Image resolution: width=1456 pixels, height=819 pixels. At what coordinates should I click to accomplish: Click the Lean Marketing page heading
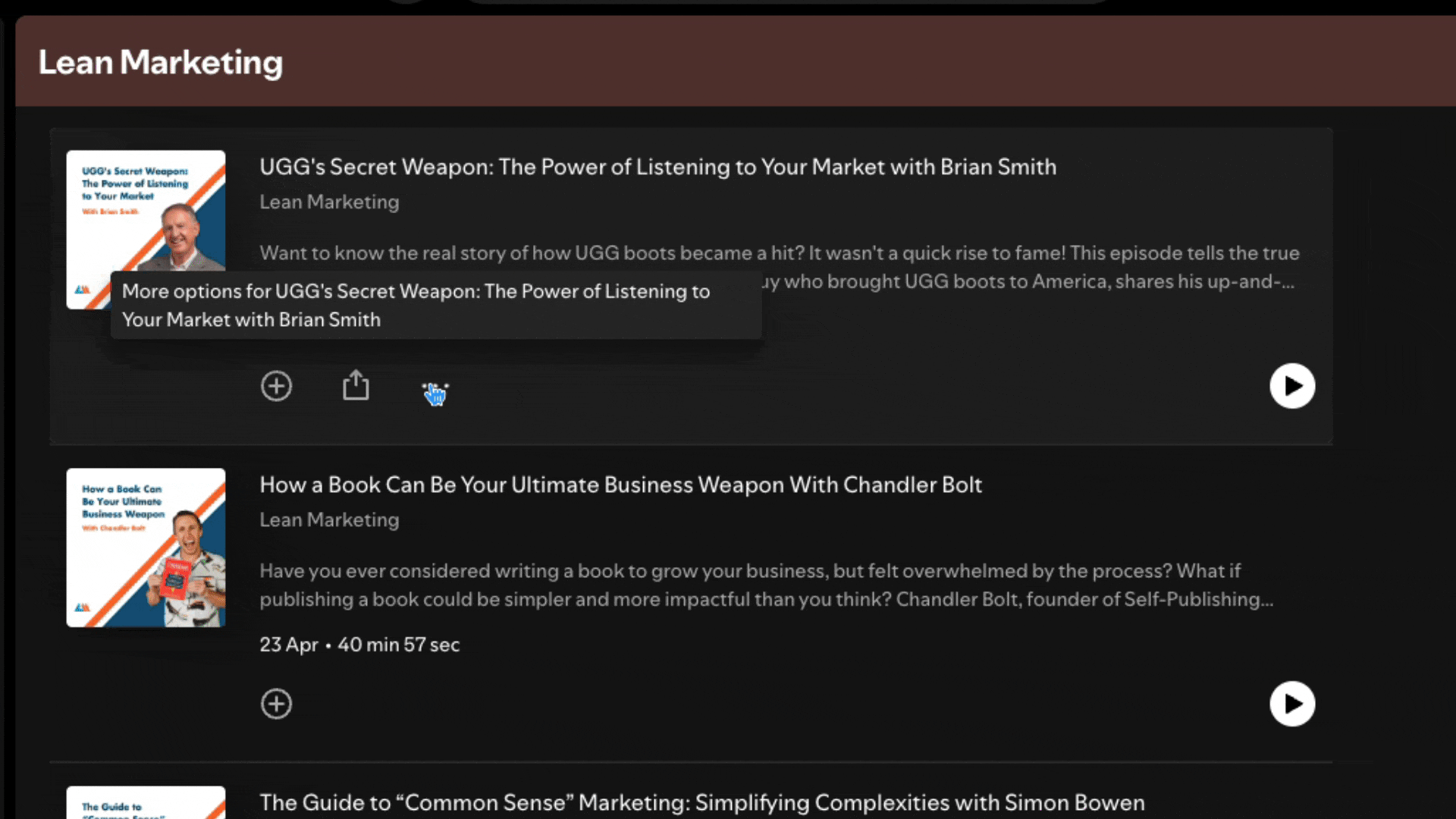160,62
